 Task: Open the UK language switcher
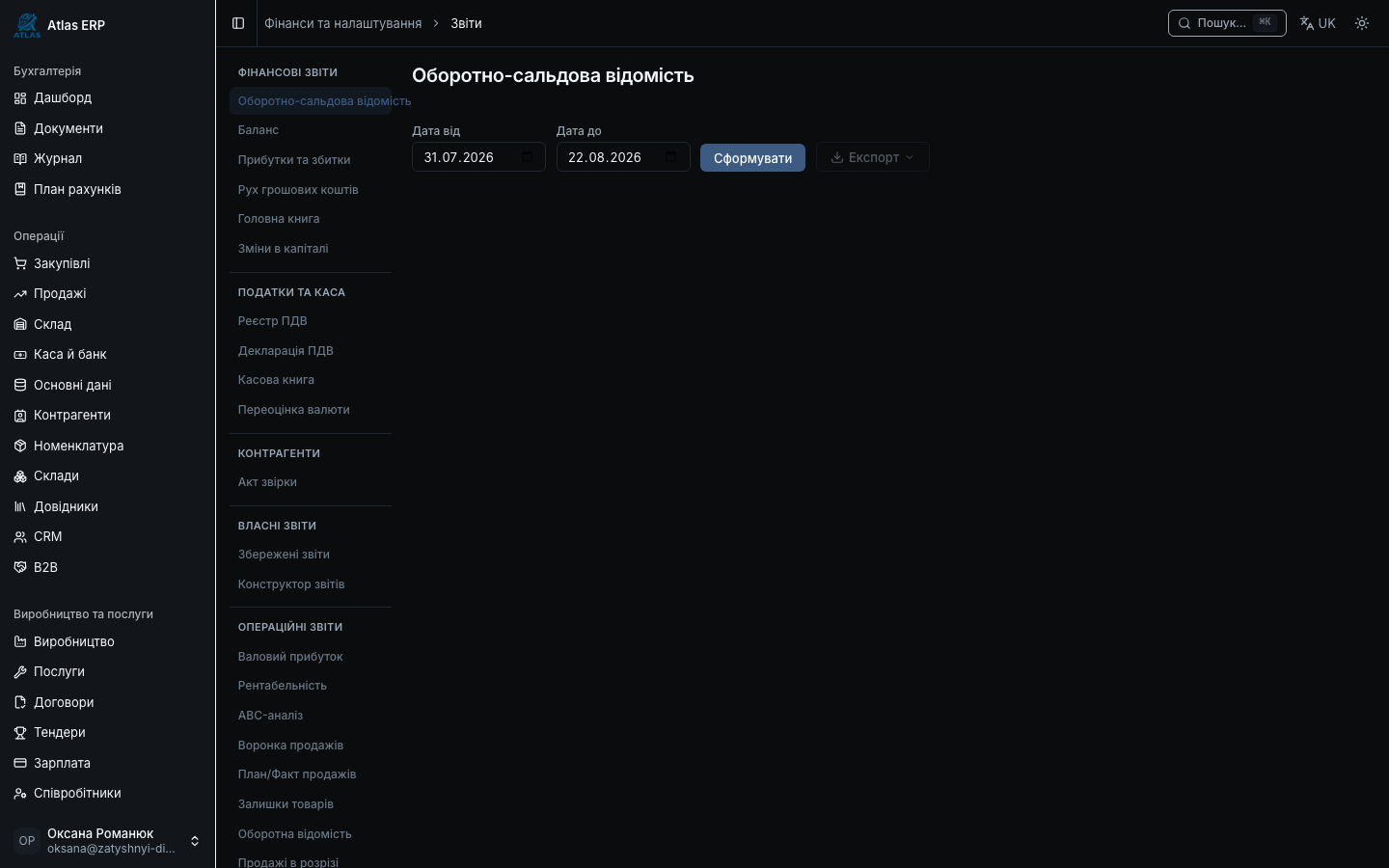pos(1318,23)
